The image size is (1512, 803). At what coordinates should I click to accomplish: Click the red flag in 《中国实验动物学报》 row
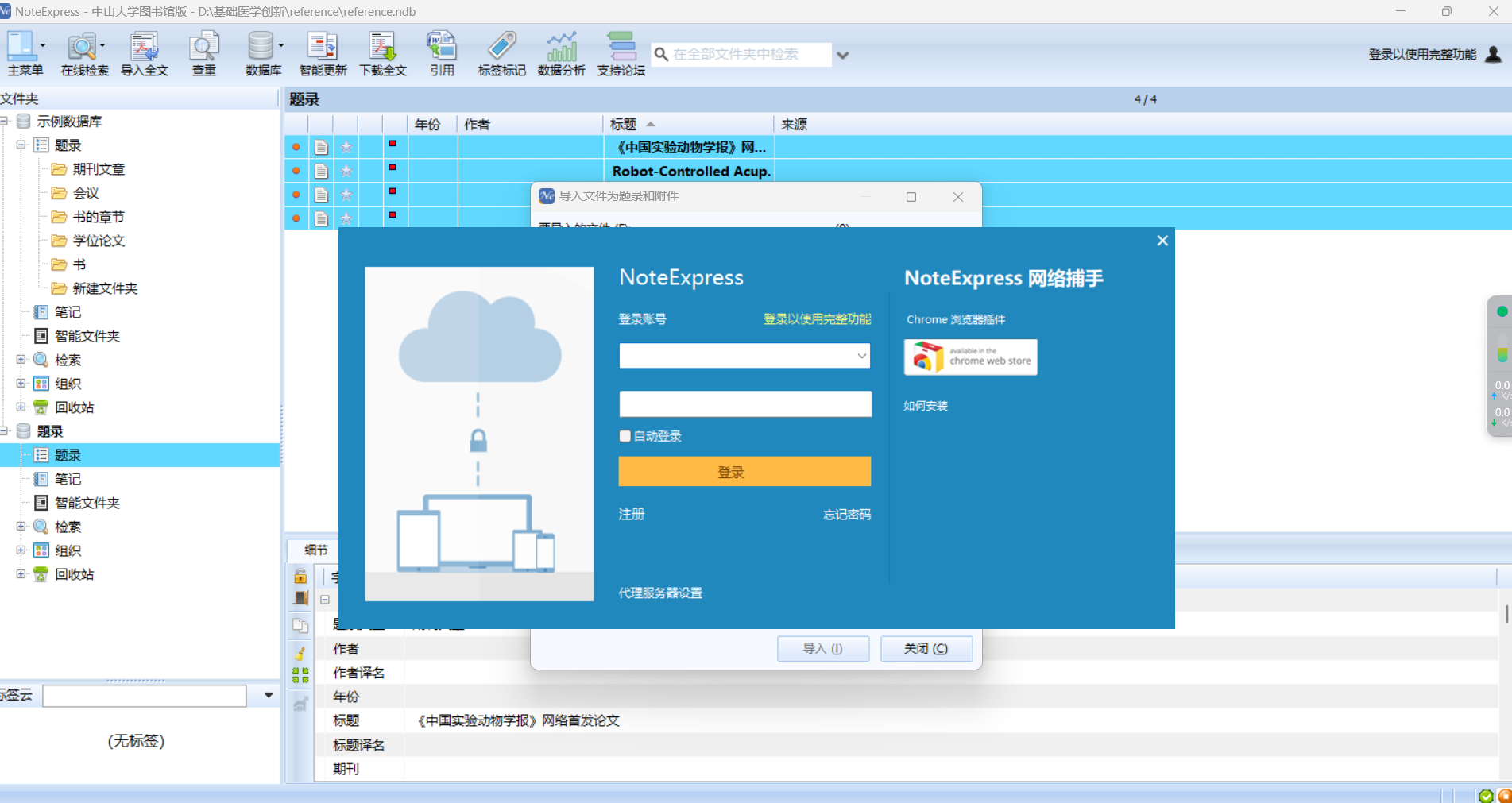click(393, 144)
